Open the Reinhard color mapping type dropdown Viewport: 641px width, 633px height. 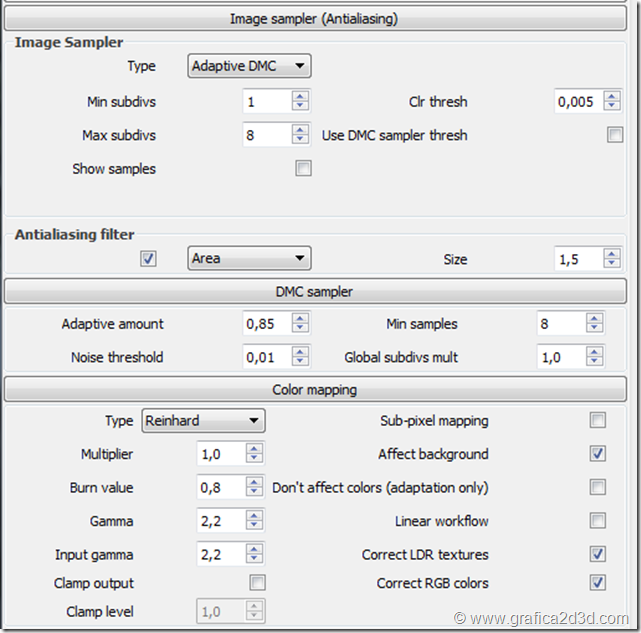coord(204,421)
